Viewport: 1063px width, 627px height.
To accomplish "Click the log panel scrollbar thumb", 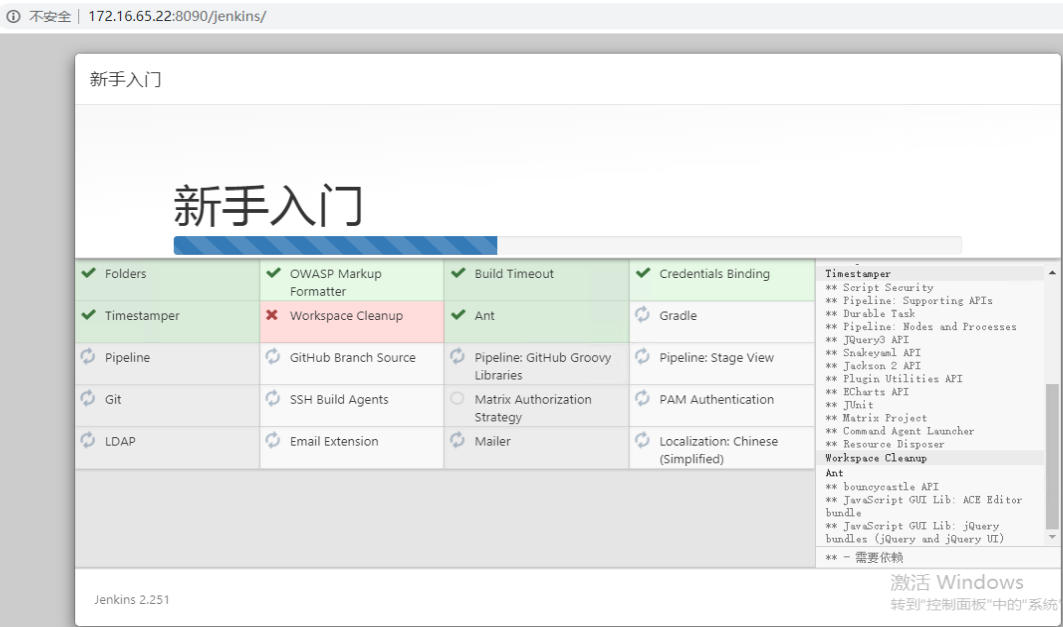I will pyautogui.click(x=1052, y=456).
